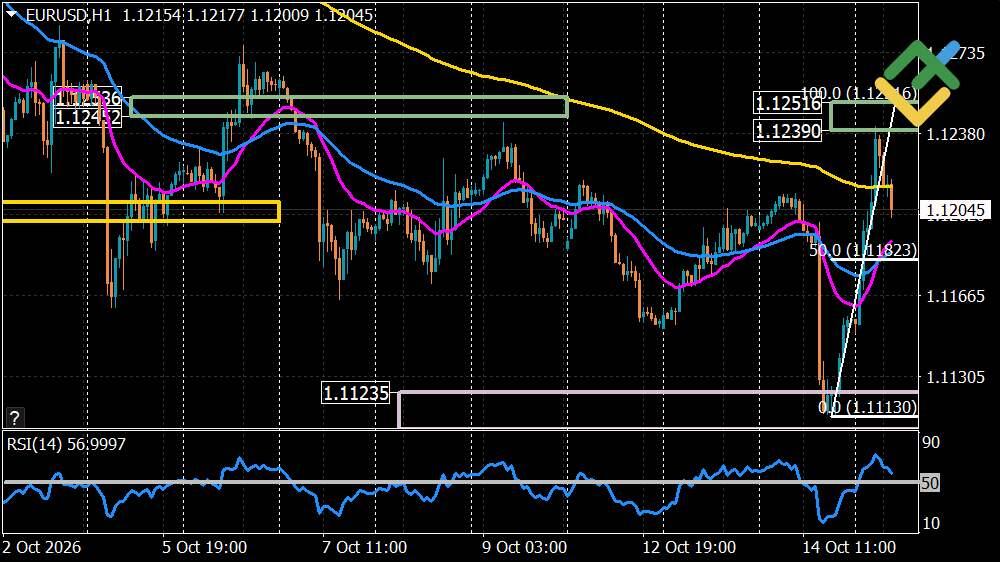This screenshot has width=1000, height=562.
Task: Click the 1.11305 price axis value
Action: [x=955, y=377]
